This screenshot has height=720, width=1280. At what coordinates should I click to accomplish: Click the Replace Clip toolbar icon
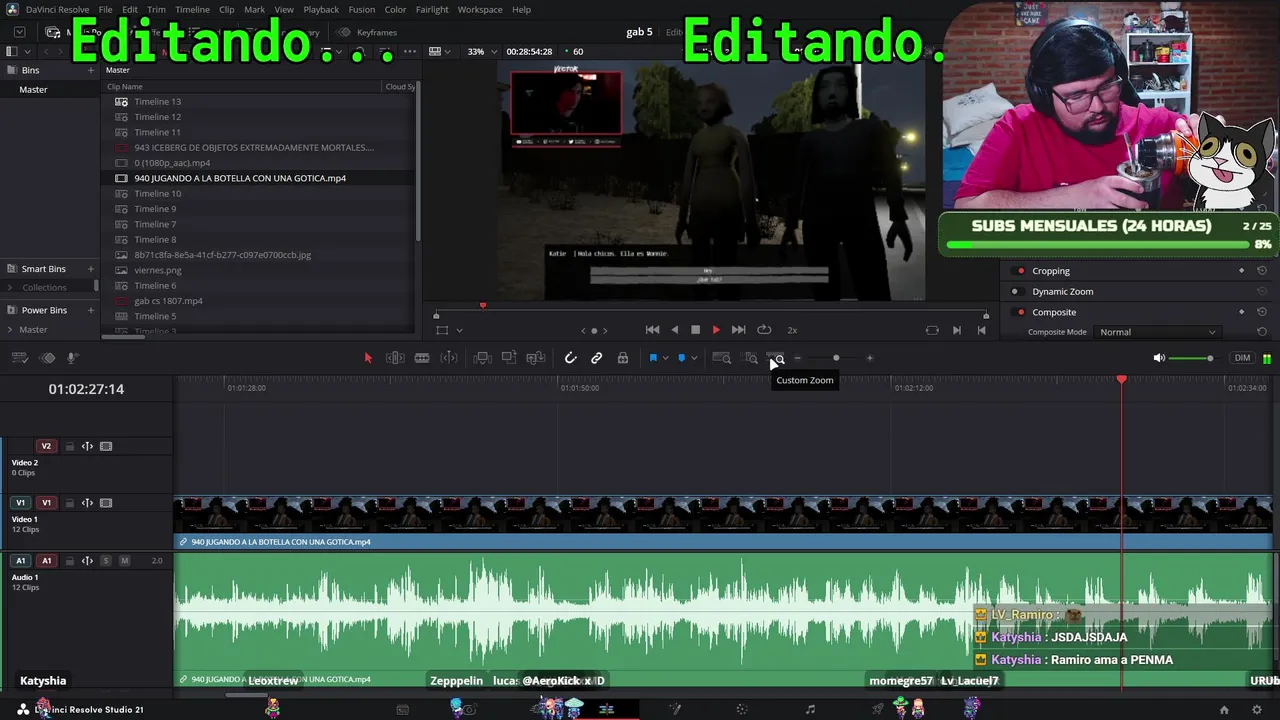coord(536,358)
